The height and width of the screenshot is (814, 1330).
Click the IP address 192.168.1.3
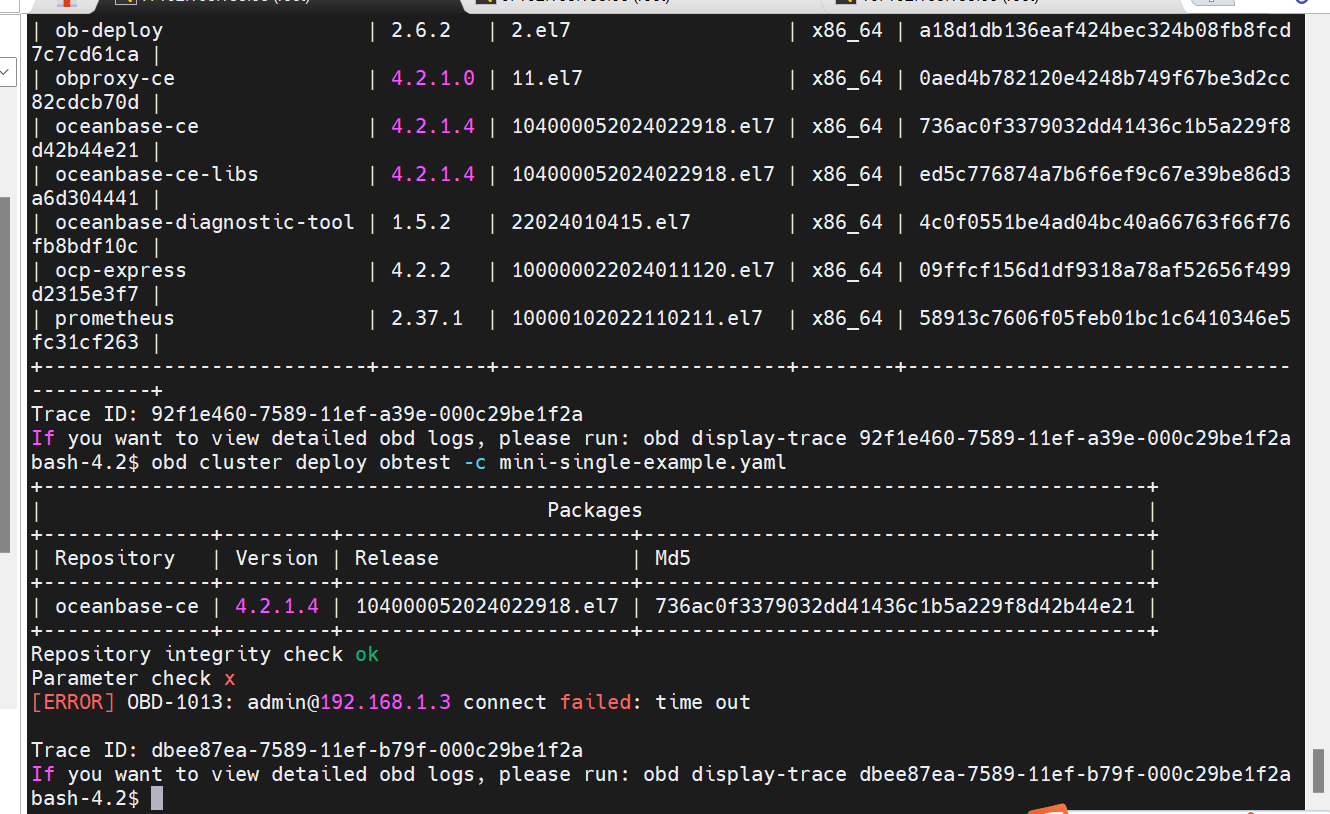pos(384,702)
